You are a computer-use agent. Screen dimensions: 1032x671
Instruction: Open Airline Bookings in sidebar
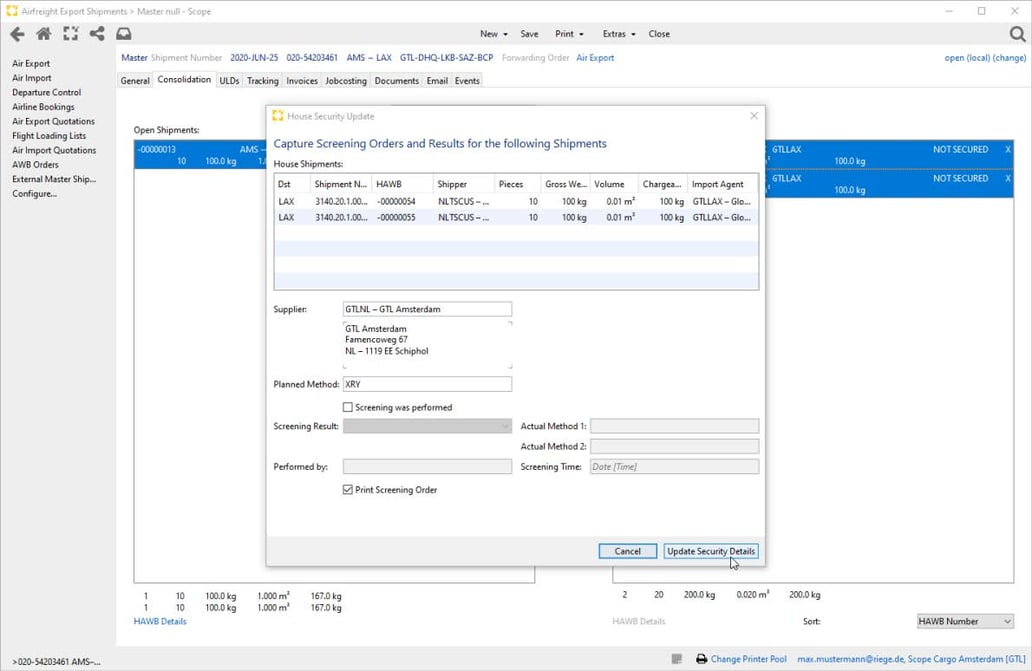pos(43,107)
